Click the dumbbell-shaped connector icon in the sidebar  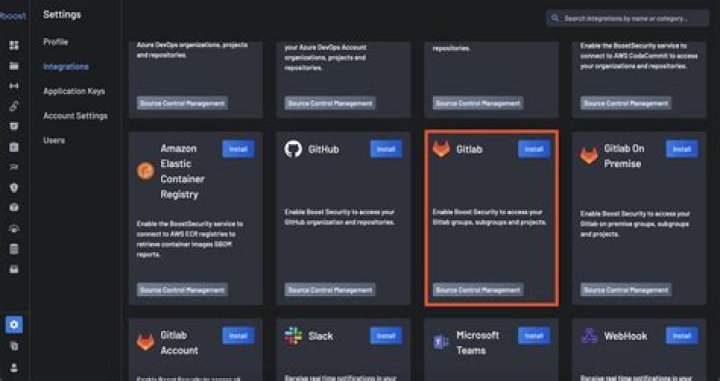[14, 86]
